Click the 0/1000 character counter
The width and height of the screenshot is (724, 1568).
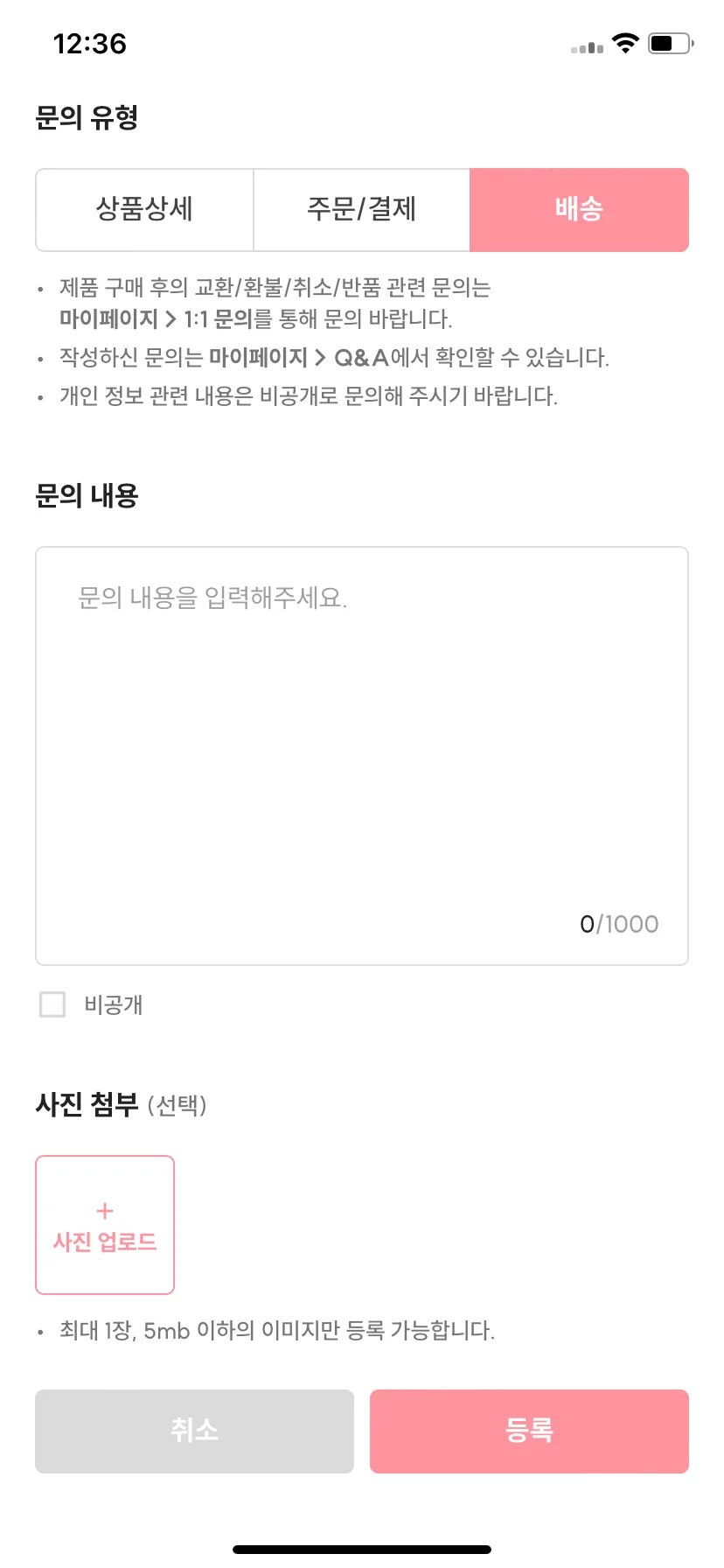coord(619,924)
